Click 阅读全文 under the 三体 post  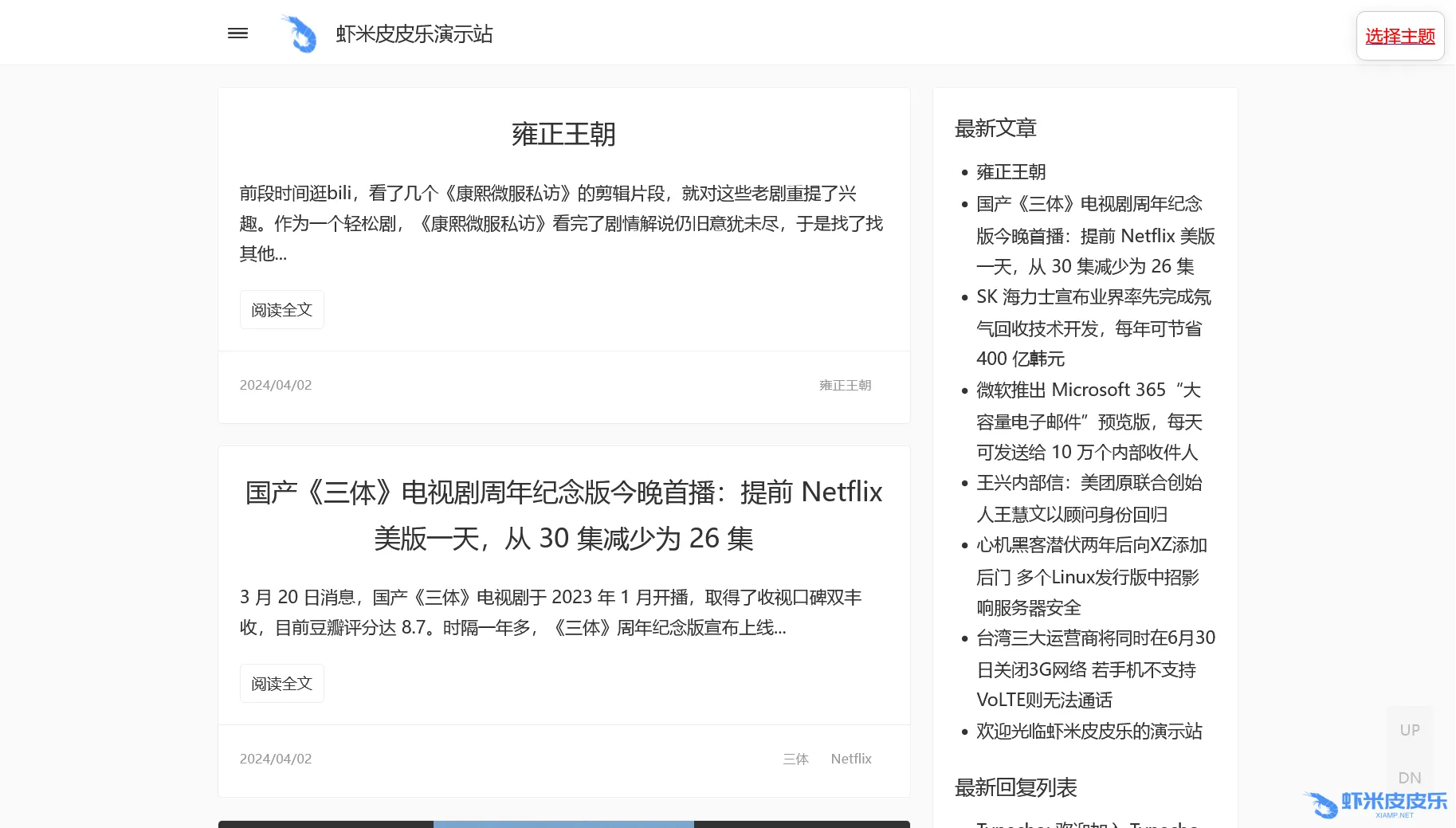[x=281, y=684]
